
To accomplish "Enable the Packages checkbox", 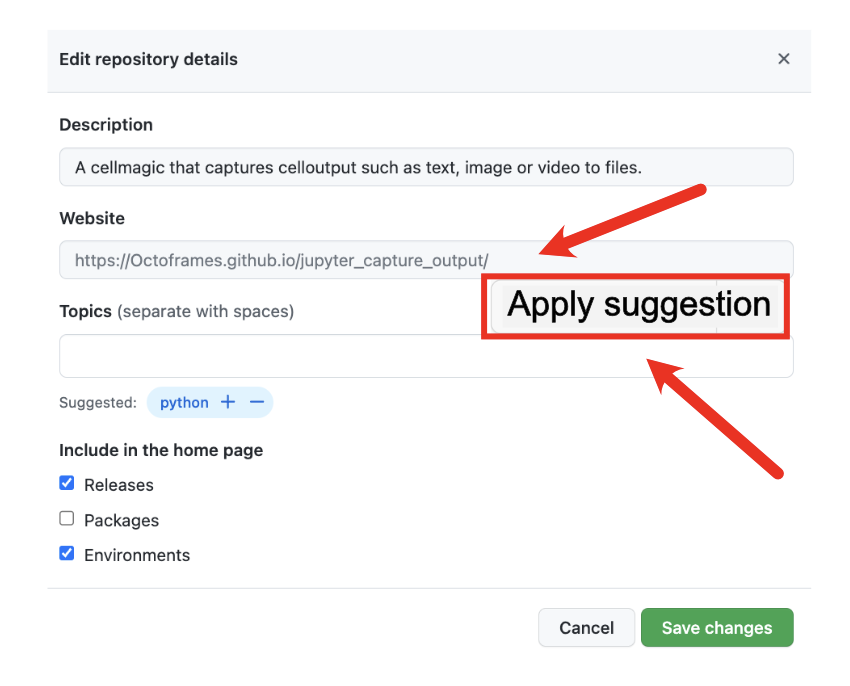I will 66,518.
